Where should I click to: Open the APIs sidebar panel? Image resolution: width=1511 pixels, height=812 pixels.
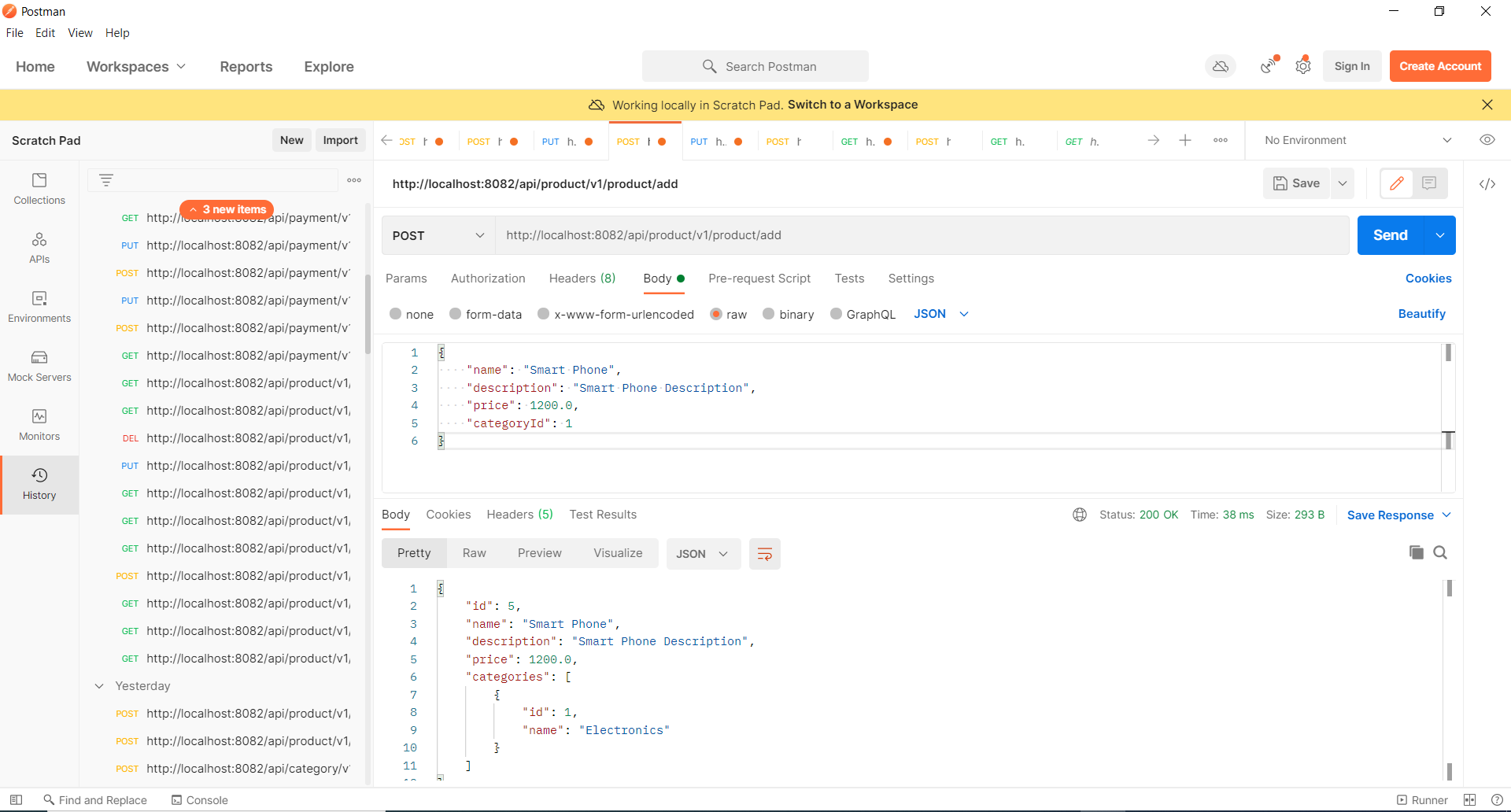pyautogui.click(x=39, y=248)
